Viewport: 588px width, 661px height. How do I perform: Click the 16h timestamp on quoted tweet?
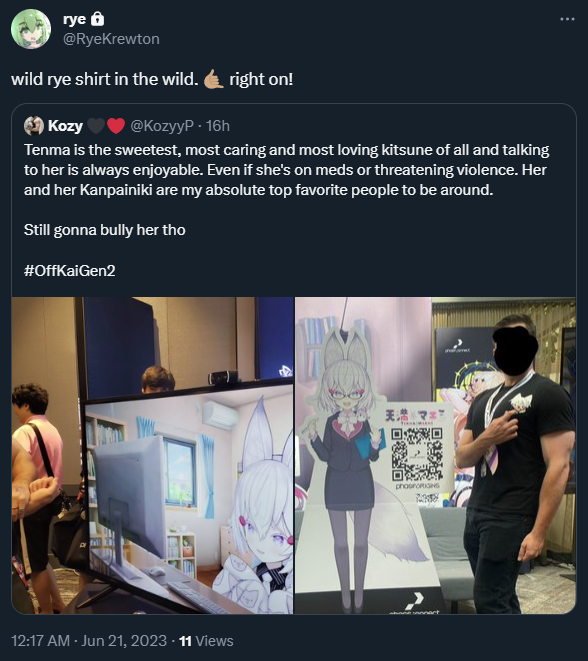tap(218, 126)
